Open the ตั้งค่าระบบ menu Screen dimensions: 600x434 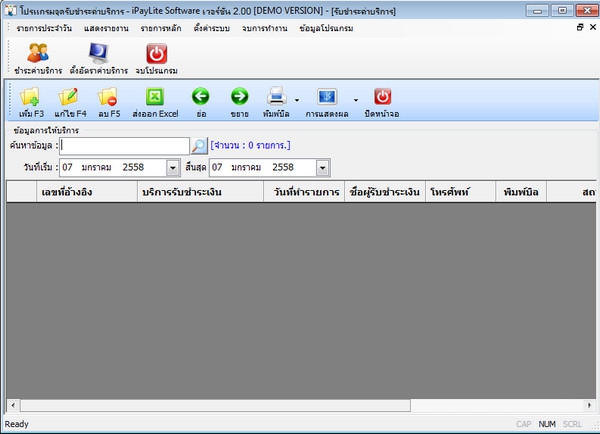click(212, 28)
